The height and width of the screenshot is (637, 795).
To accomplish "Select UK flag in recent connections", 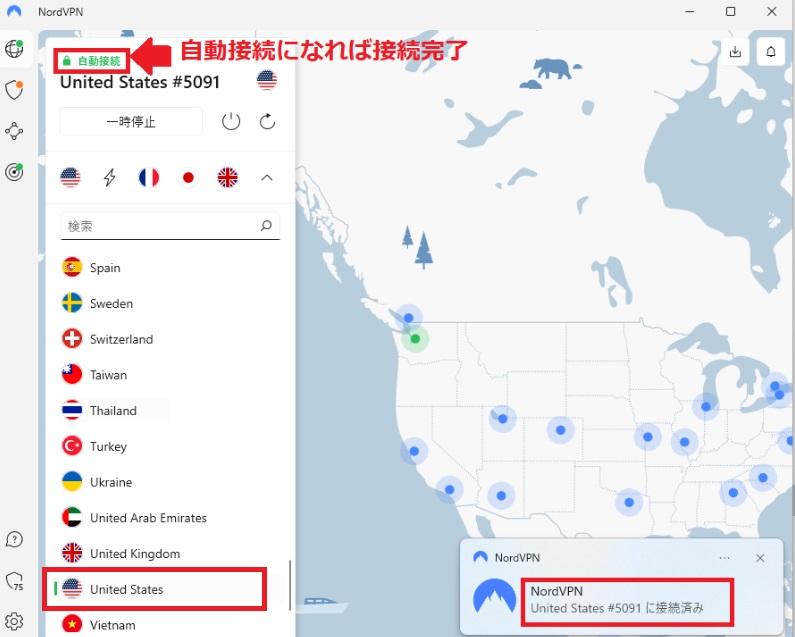I will click(x=227, y=178).
